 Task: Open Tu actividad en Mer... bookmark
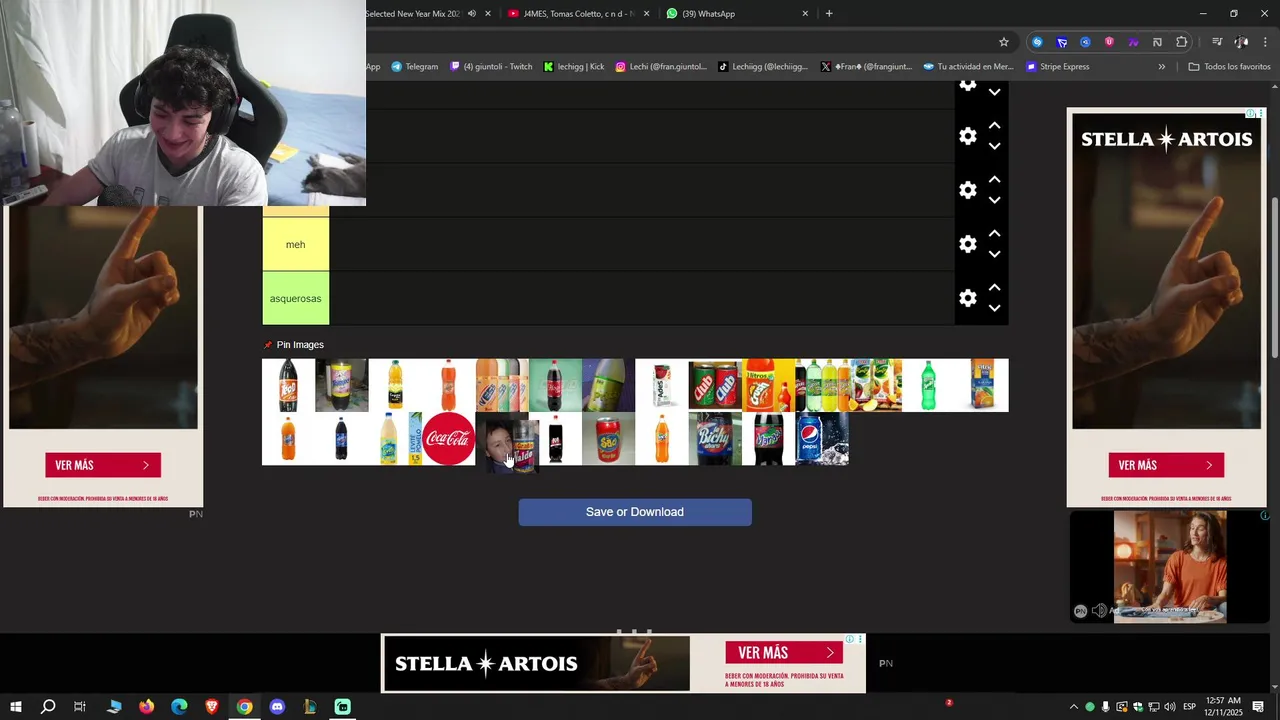(968, 67)
